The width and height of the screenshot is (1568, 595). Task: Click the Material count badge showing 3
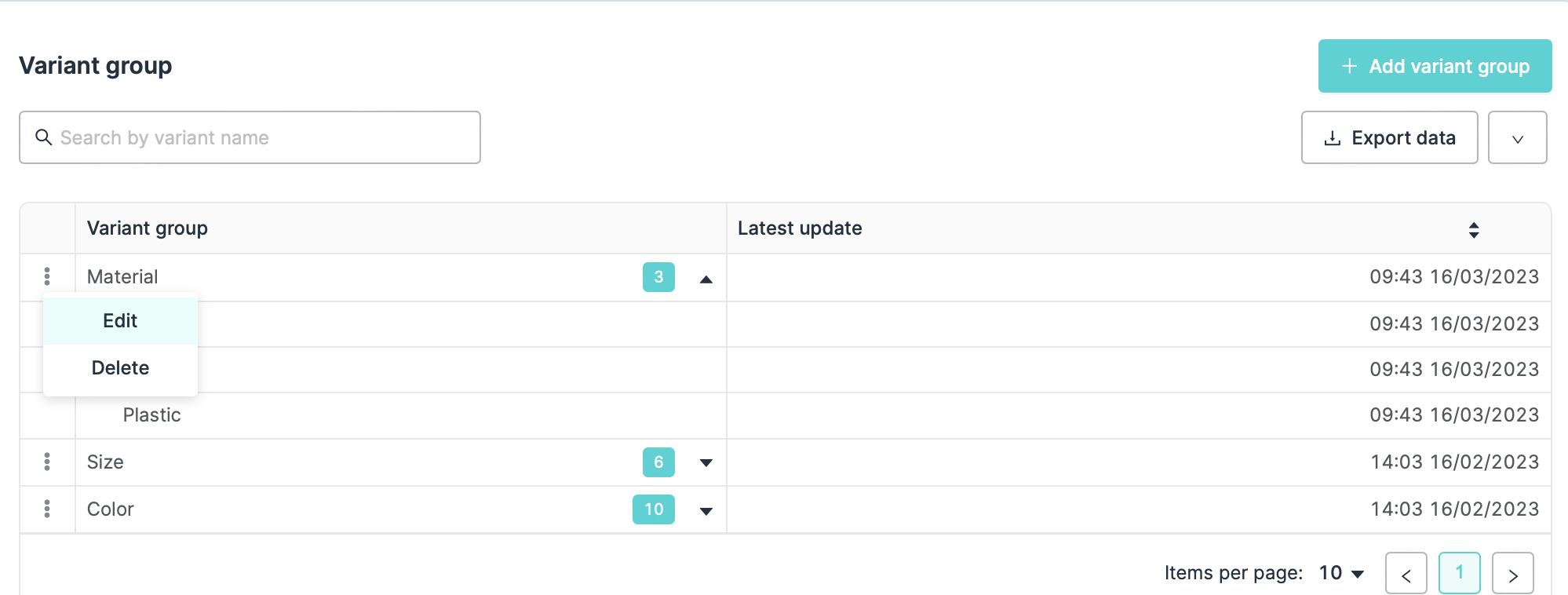coord(658,277)
